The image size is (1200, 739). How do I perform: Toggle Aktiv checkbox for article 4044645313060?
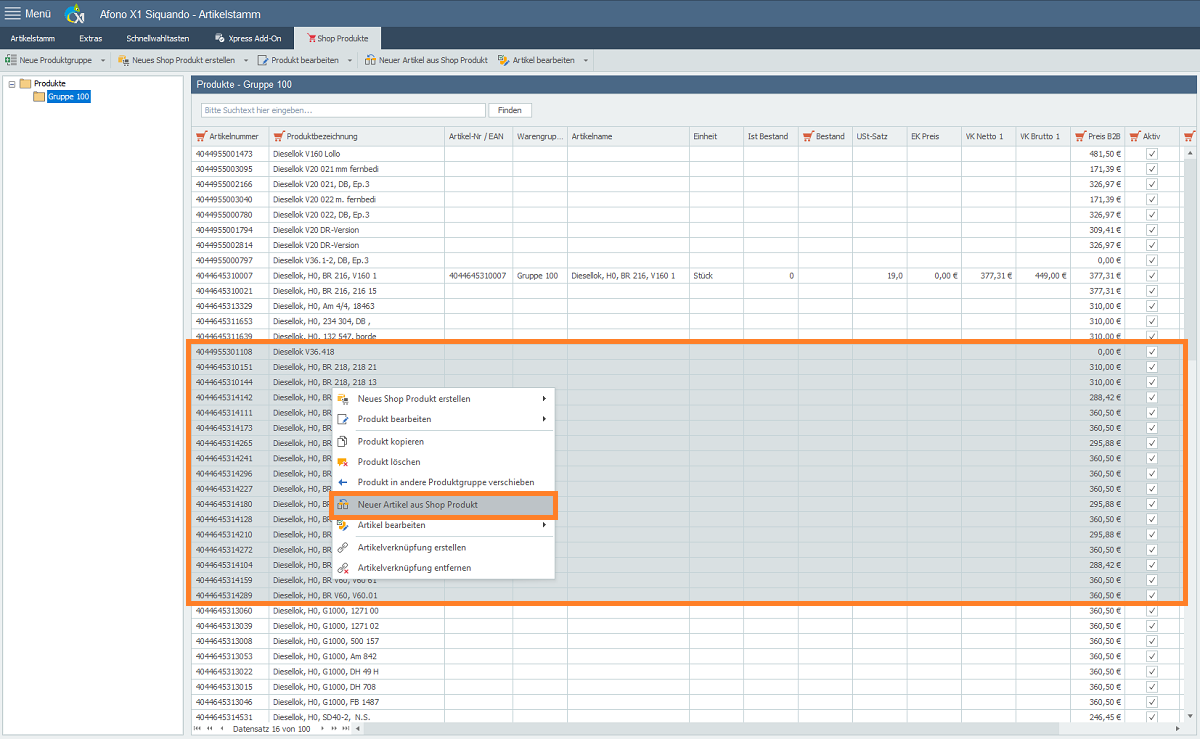click(1152, 610)
